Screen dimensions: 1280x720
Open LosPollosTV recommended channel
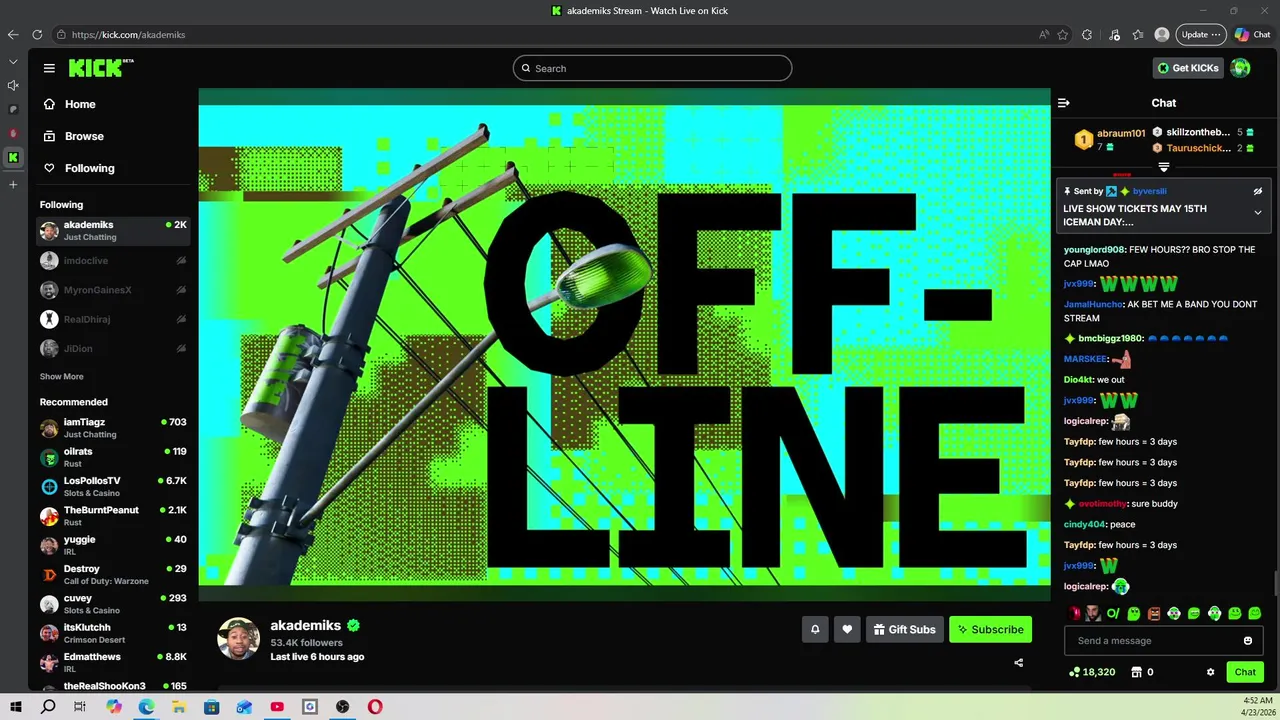coord(113,486)
